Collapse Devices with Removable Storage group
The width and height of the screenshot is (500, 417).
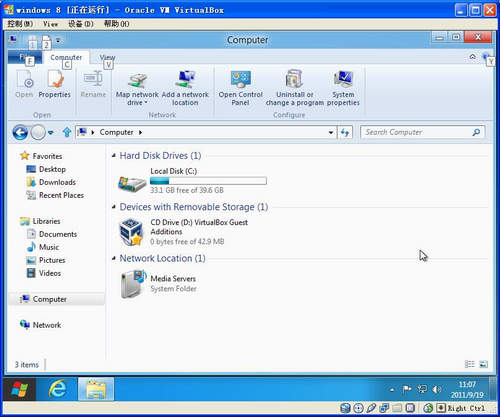[x=114, y=207]
